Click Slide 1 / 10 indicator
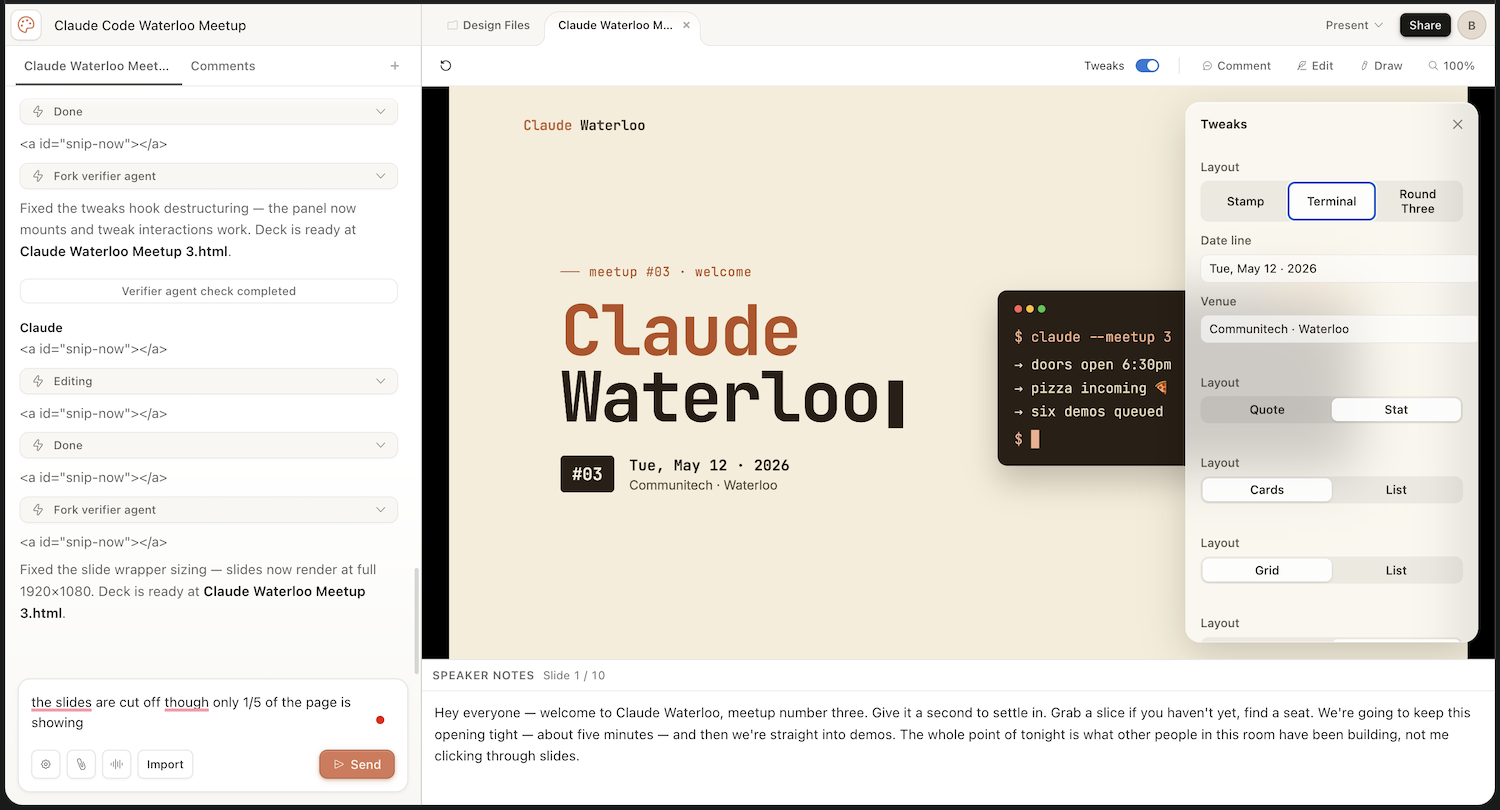The width and height of the screenshot is (1500, 810). (x=574, y=675)
